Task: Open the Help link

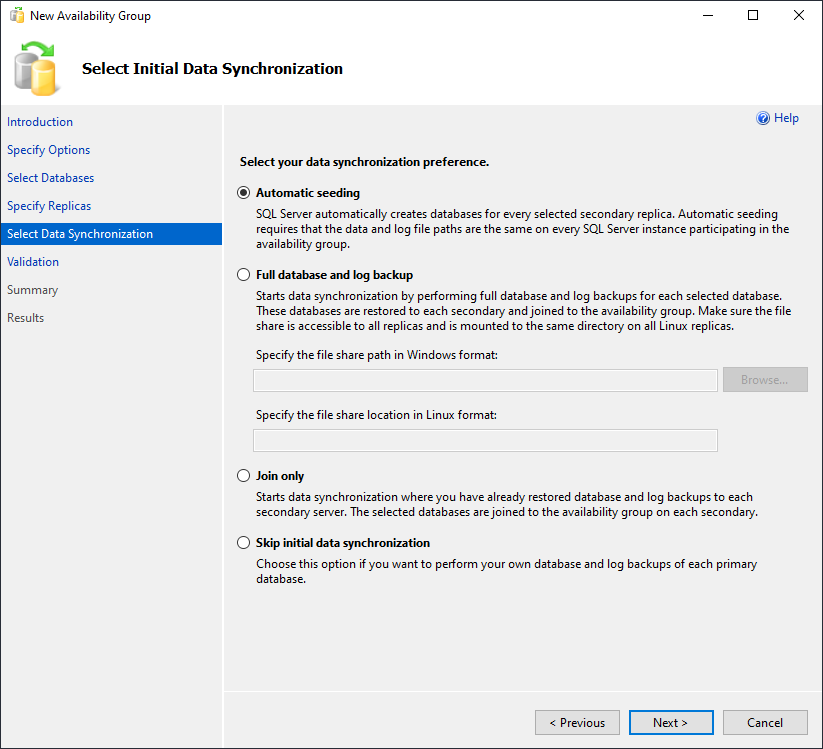Action: tap(787, 118)
